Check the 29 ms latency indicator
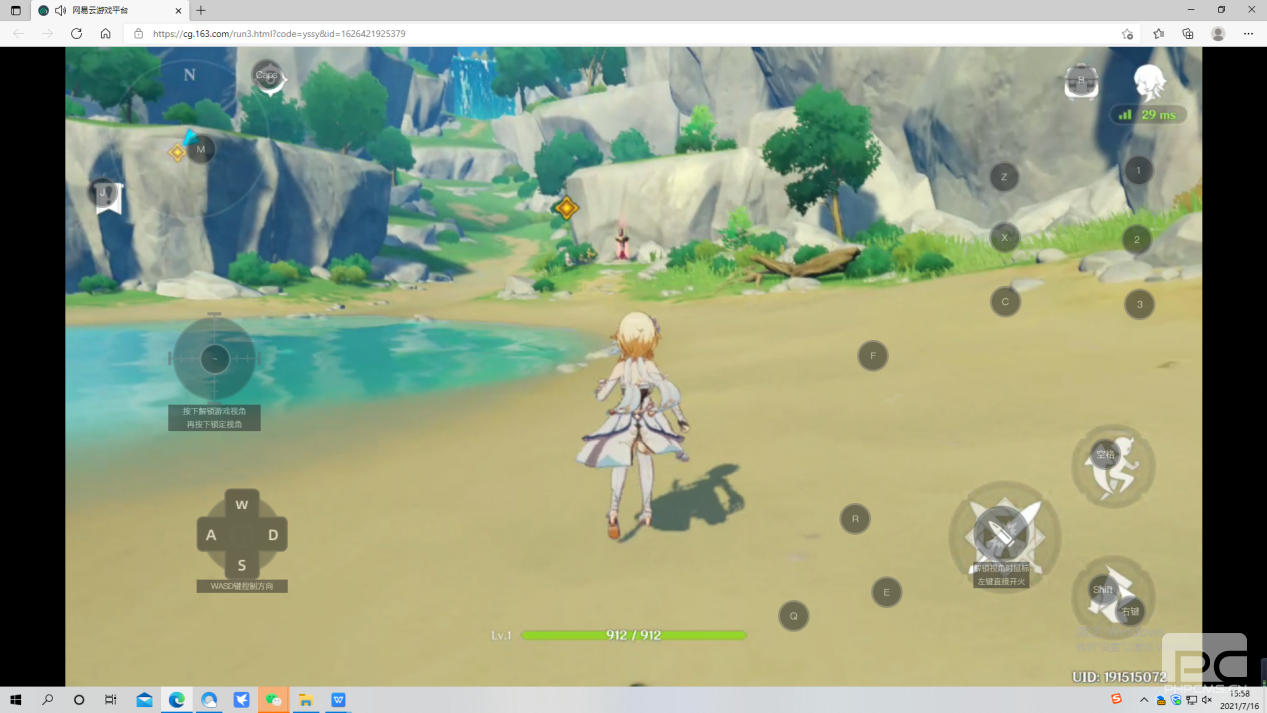The height and width of the screenshot is (713, 1267). [1148, 115]
